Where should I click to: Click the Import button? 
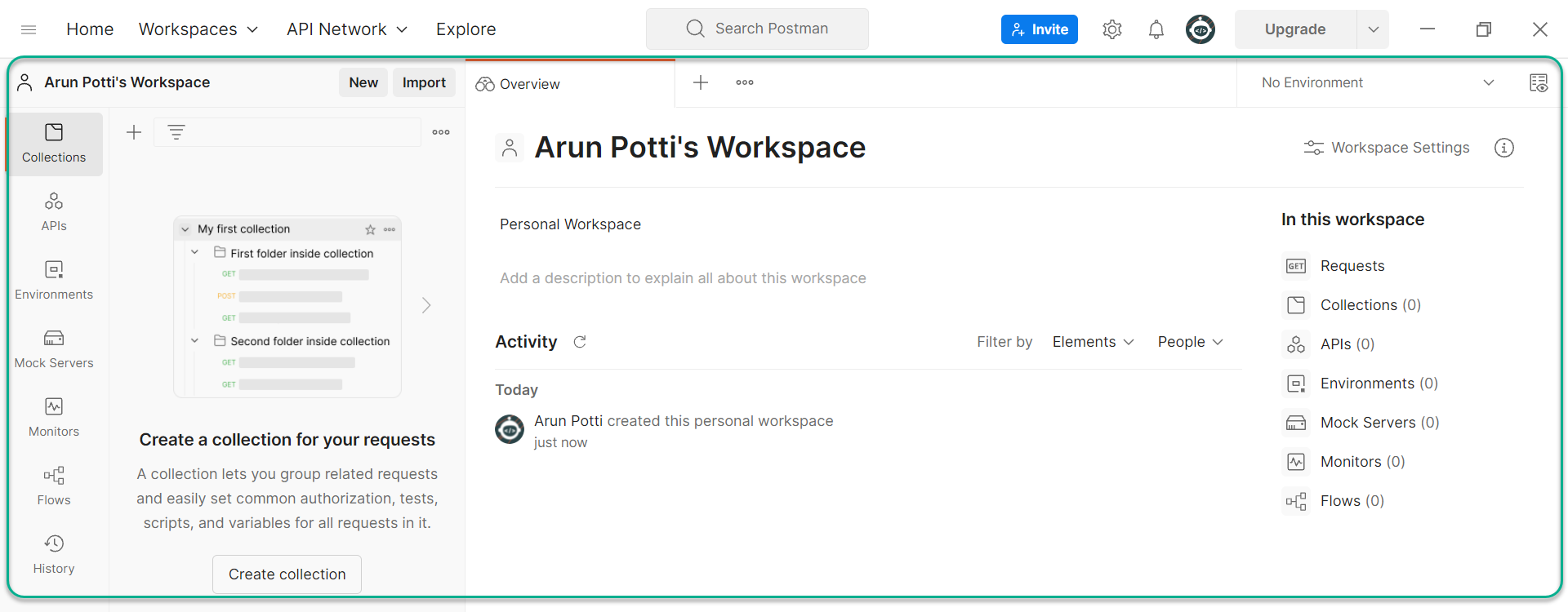pyautogui.click(x=424, y=82)
